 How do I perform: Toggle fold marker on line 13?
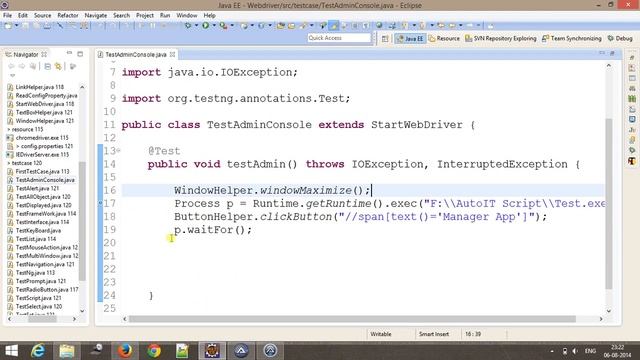[118, 151]
